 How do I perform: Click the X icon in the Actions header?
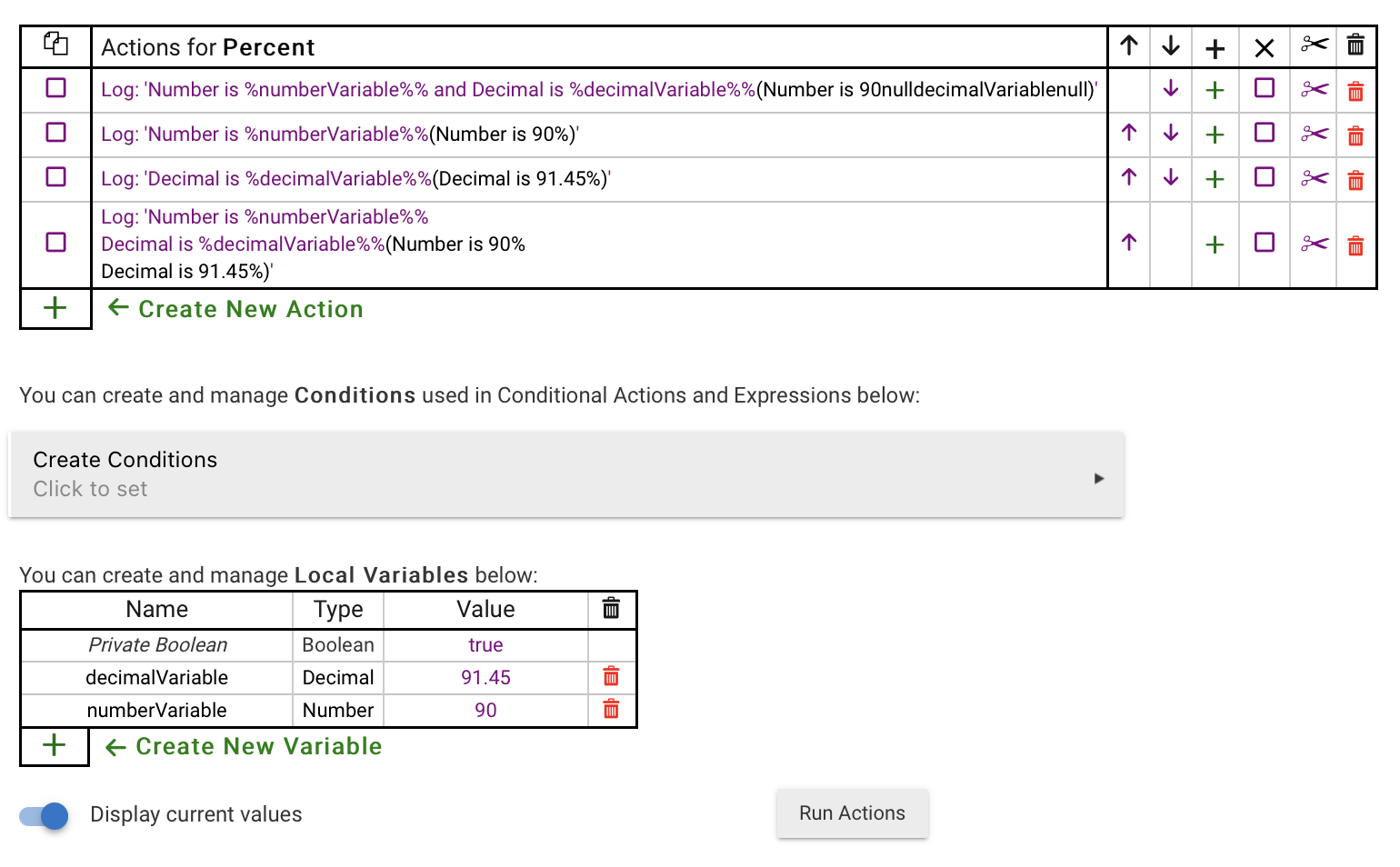pyautogui.click(x=1264, y=47)
